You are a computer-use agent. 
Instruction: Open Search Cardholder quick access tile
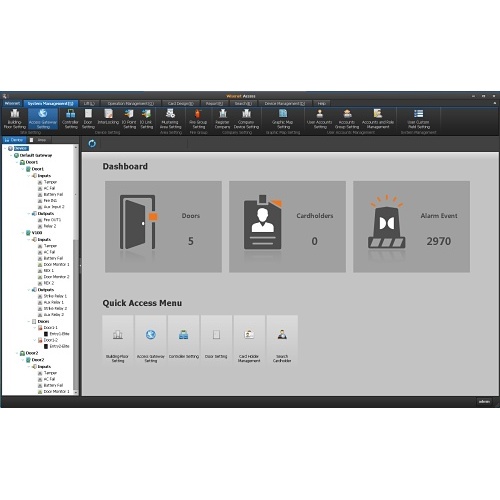point(282,340)
